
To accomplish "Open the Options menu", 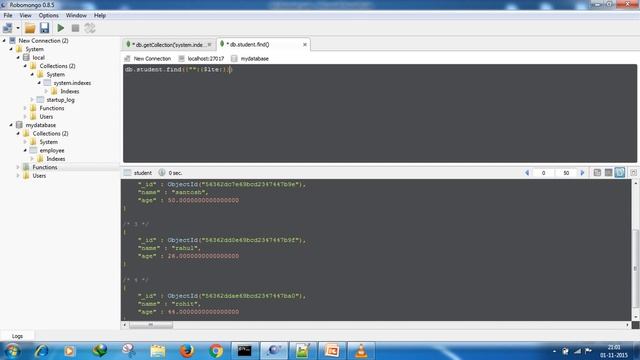I will [x=49, y=16].
